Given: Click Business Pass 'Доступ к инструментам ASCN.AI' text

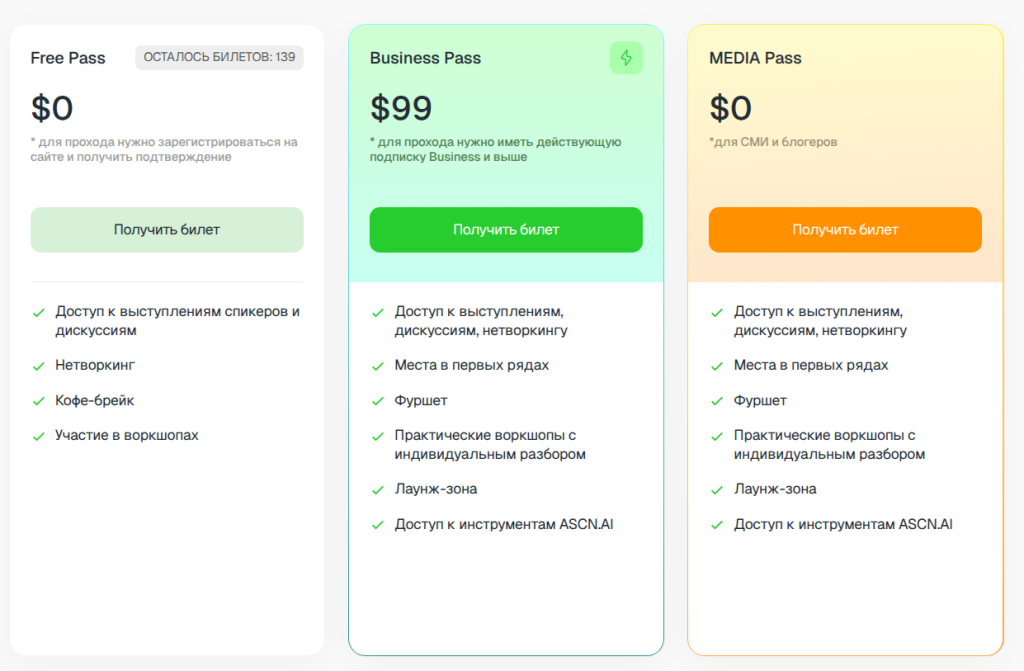Looking at the screenshot, I should 504,524.
